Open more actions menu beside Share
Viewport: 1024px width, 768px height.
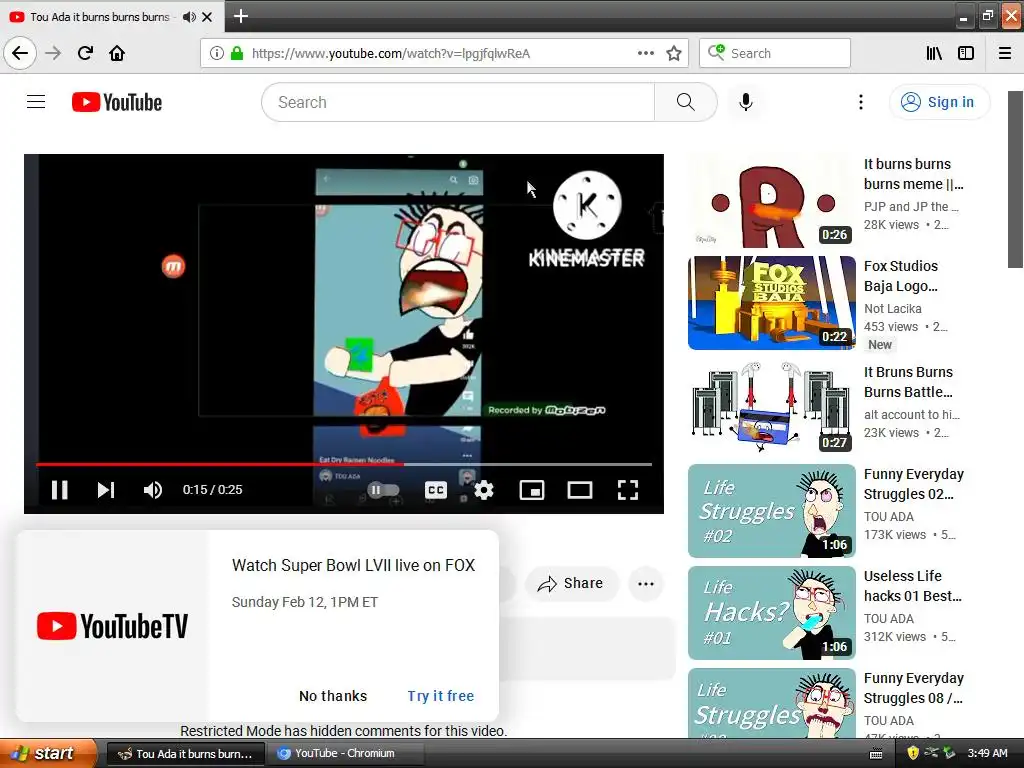pyautogui.click(x=646, y=584)
